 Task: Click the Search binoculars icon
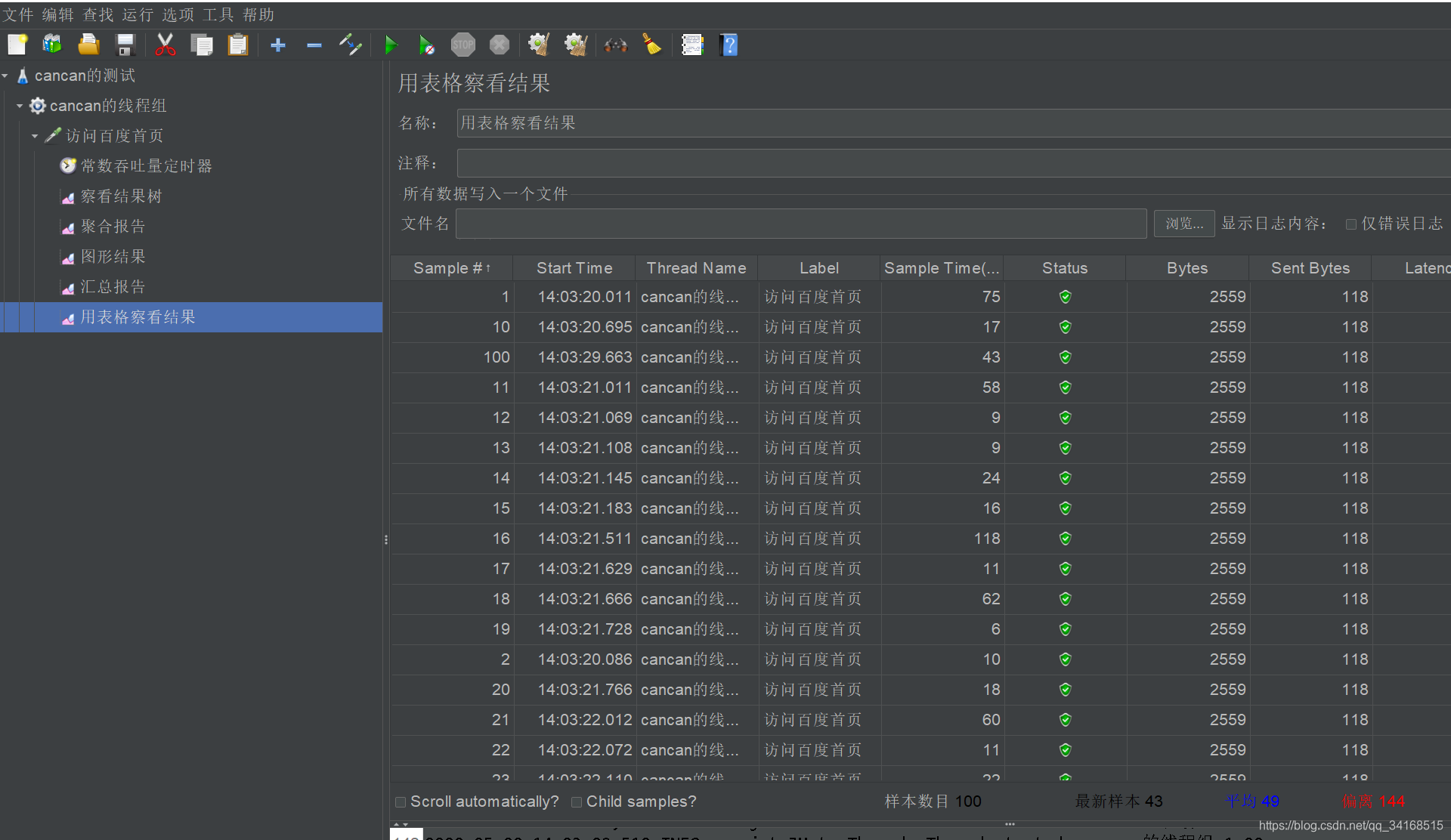pyautogui.click(x=615, y=45)
